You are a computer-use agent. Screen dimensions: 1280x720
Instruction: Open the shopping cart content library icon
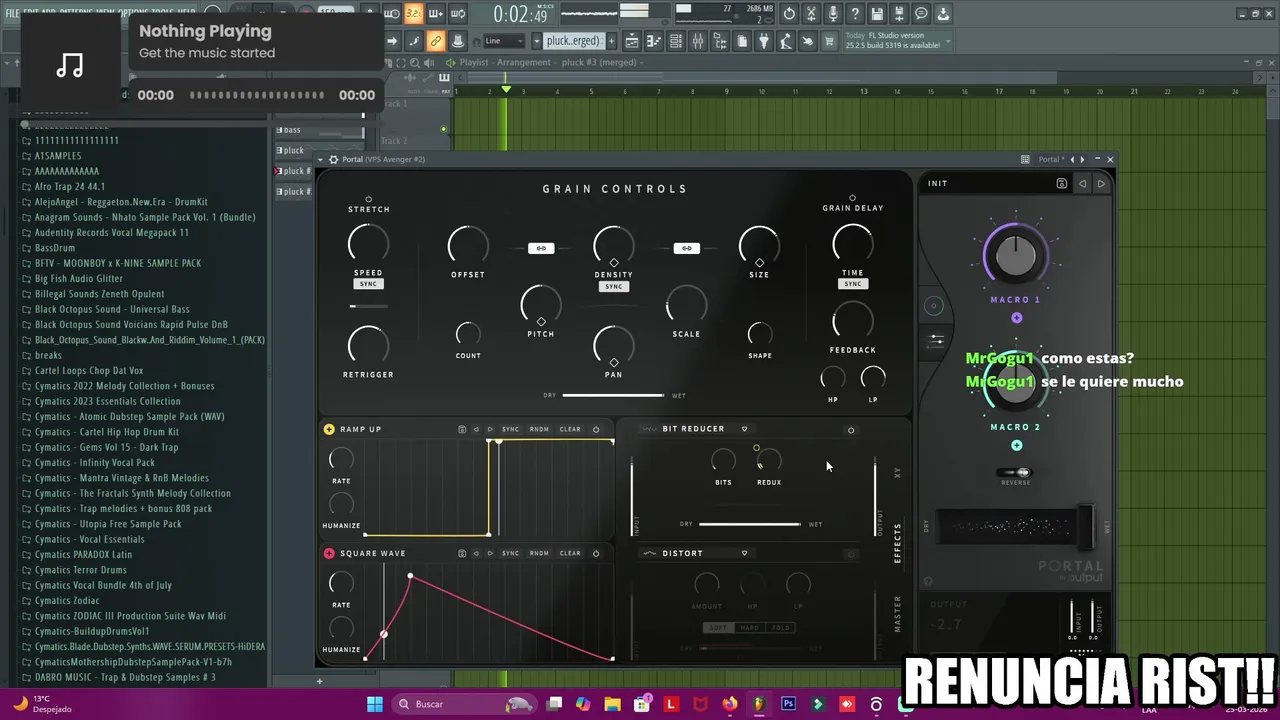pos(829,41)
